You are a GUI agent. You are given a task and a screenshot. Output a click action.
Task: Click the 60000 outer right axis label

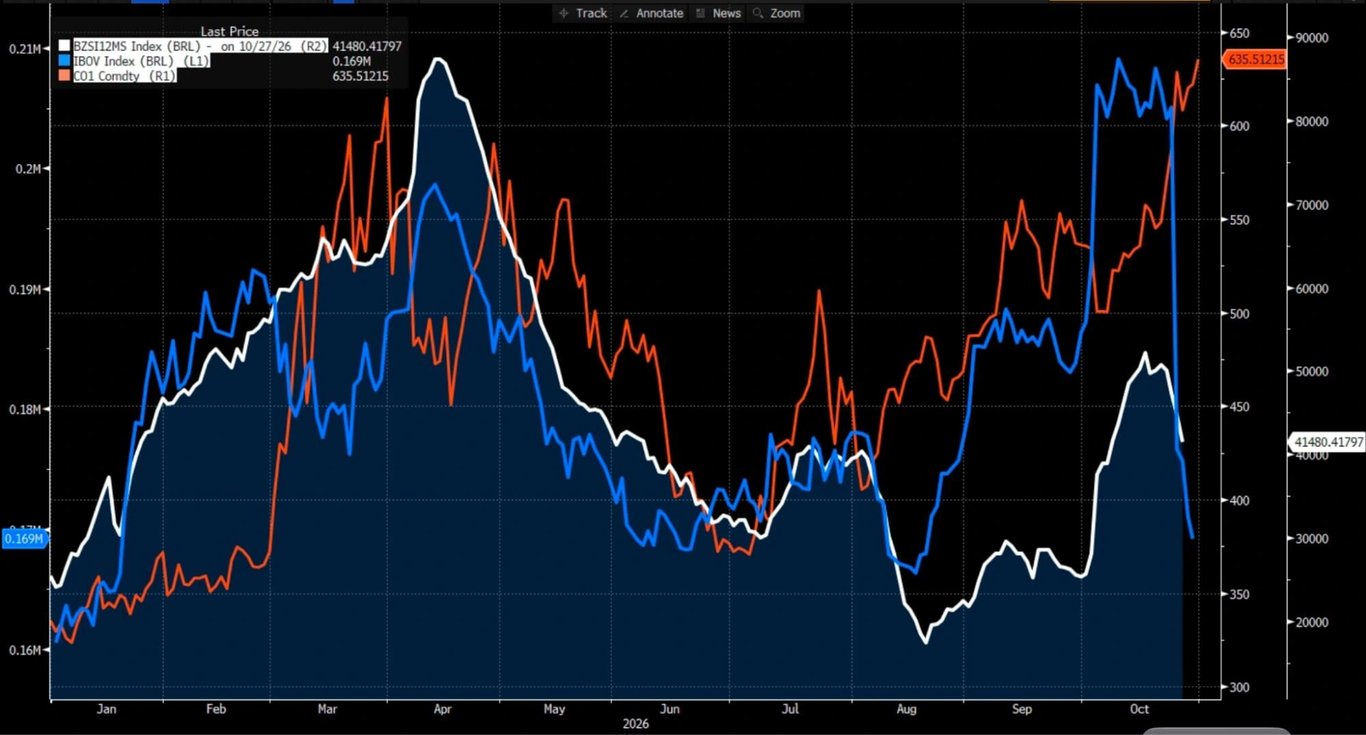1311,289
